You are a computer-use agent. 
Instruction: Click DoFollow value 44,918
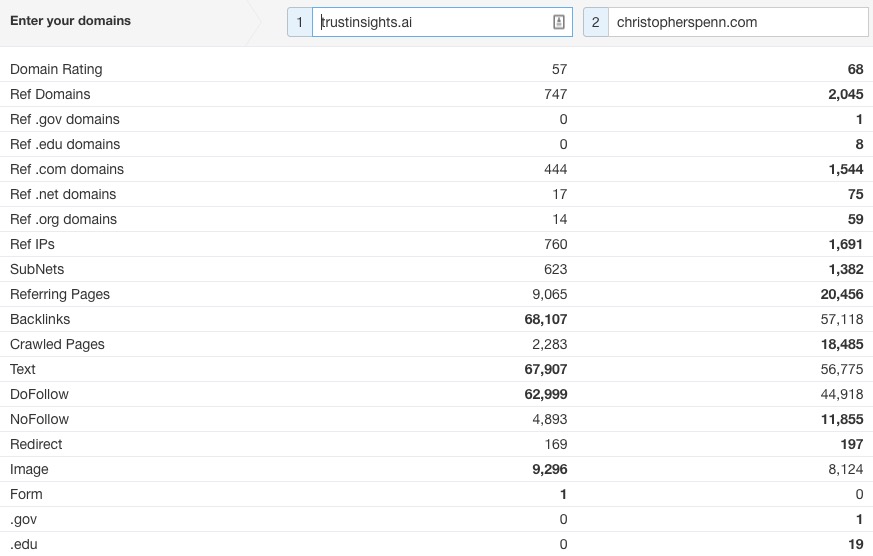(x=842, y=395)
